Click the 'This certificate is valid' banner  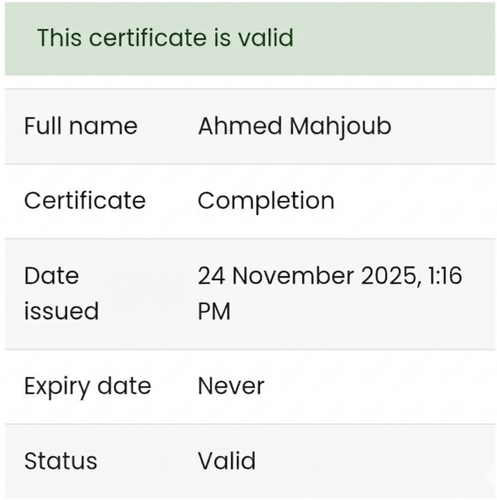(249, 38)
